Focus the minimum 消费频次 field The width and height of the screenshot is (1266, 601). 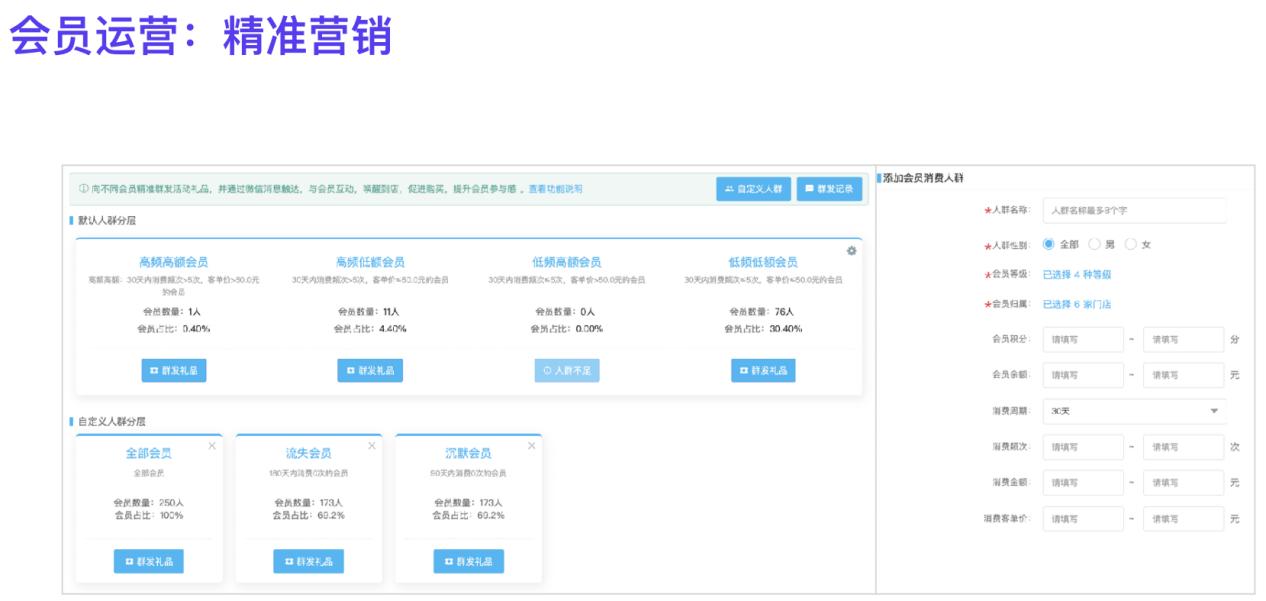click(x=1083, y=447)
